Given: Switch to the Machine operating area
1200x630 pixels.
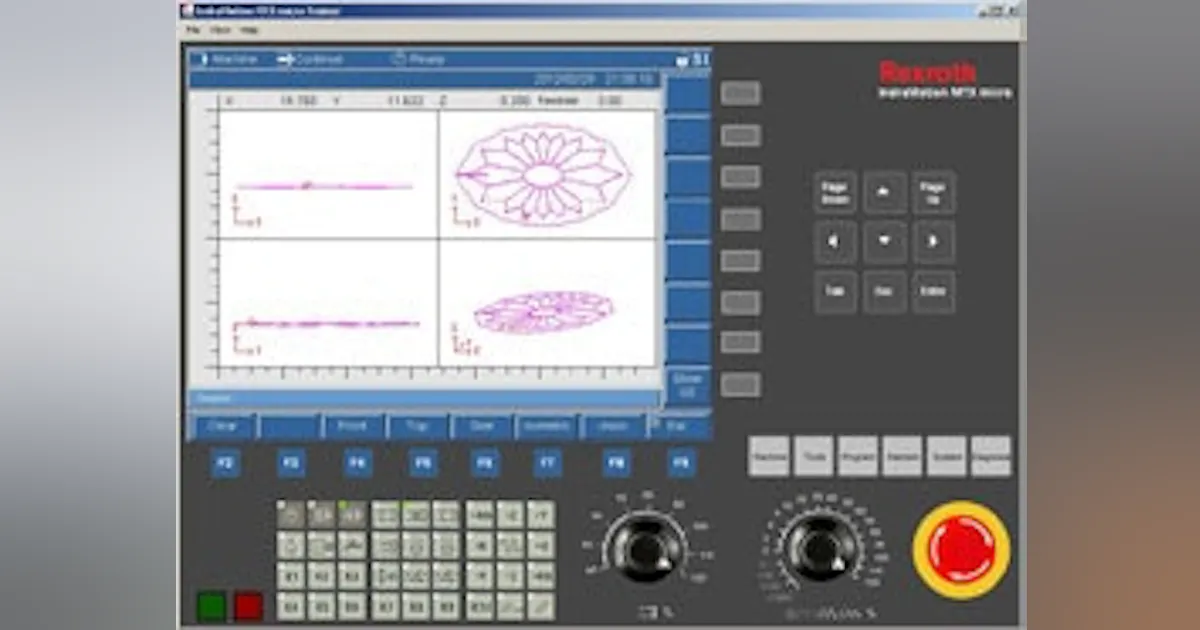Looking at the screenshot, I should point(769,456).
